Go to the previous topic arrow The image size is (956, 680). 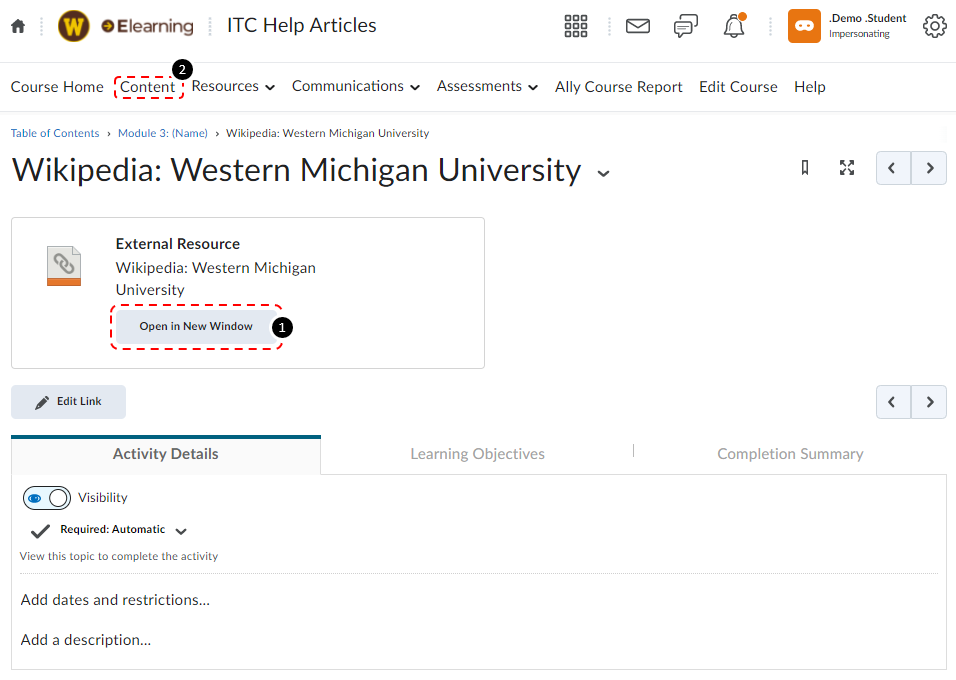pos(893,168)
